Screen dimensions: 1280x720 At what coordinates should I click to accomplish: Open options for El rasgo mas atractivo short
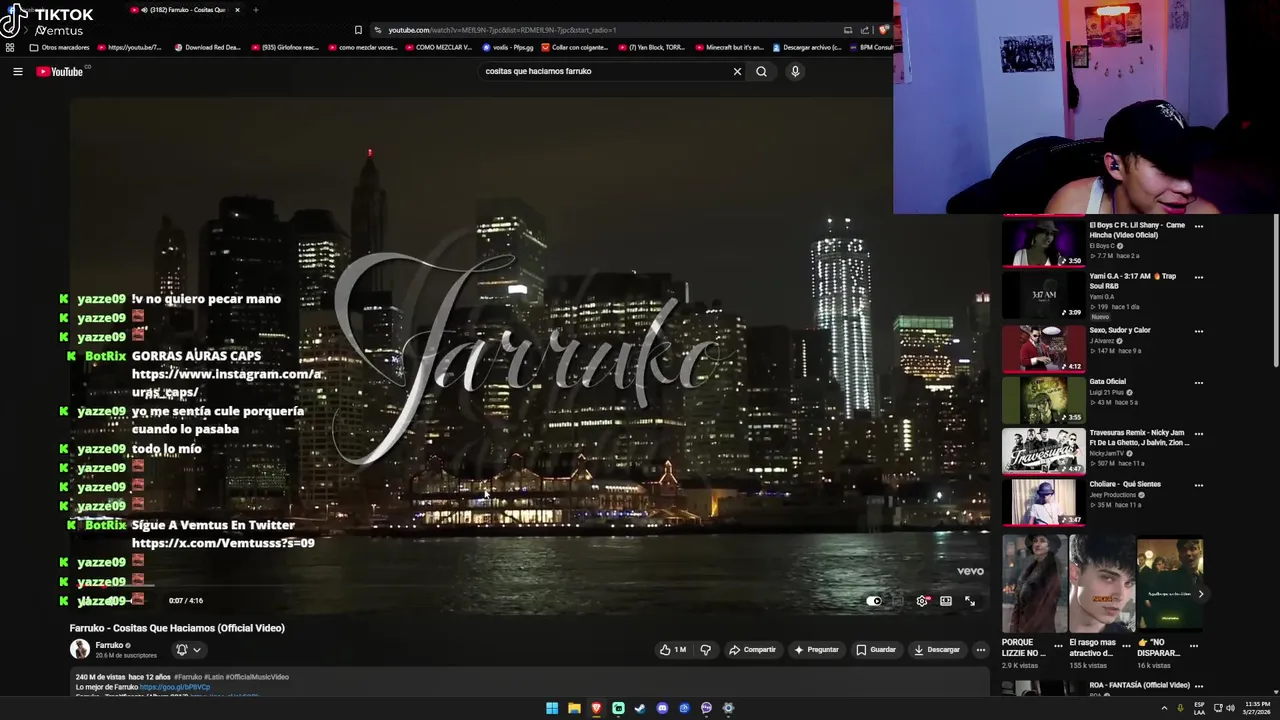1126,646
